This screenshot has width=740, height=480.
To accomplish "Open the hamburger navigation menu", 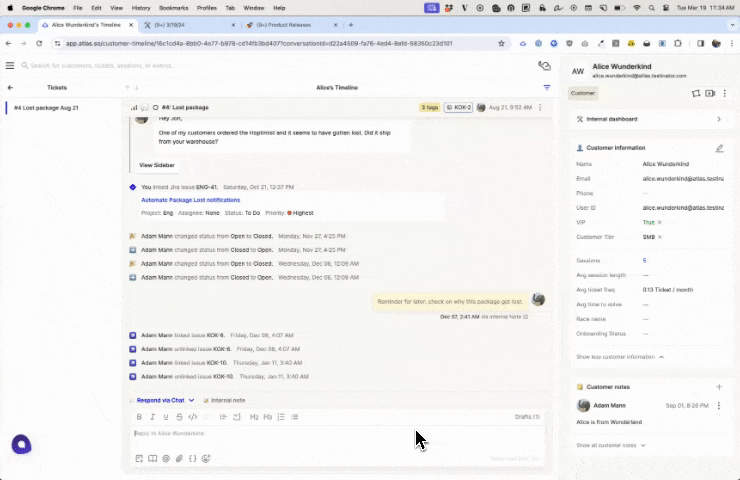I will pyautogui.click(x=10, y=66).
